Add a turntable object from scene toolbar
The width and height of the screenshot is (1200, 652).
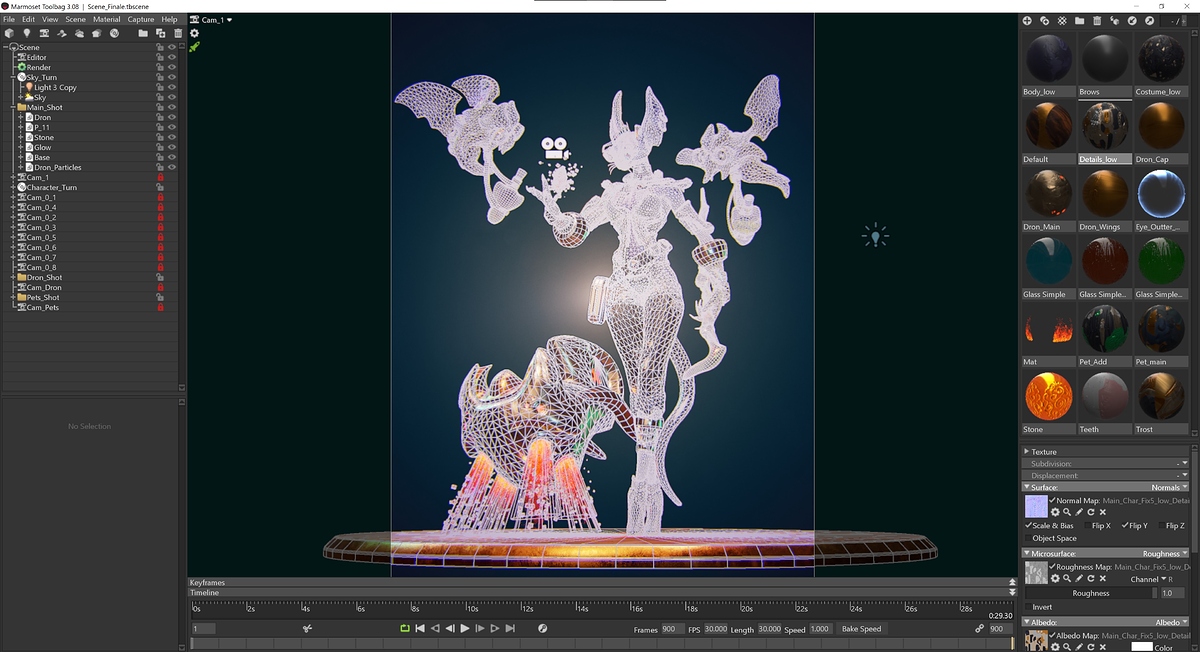(x=114, y=33)
